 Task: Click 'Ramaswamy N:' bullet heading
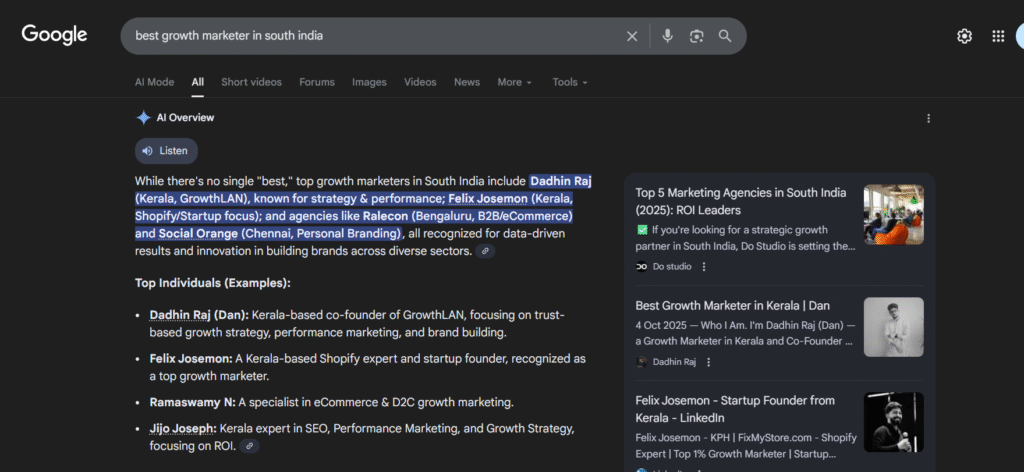[193, 402]
